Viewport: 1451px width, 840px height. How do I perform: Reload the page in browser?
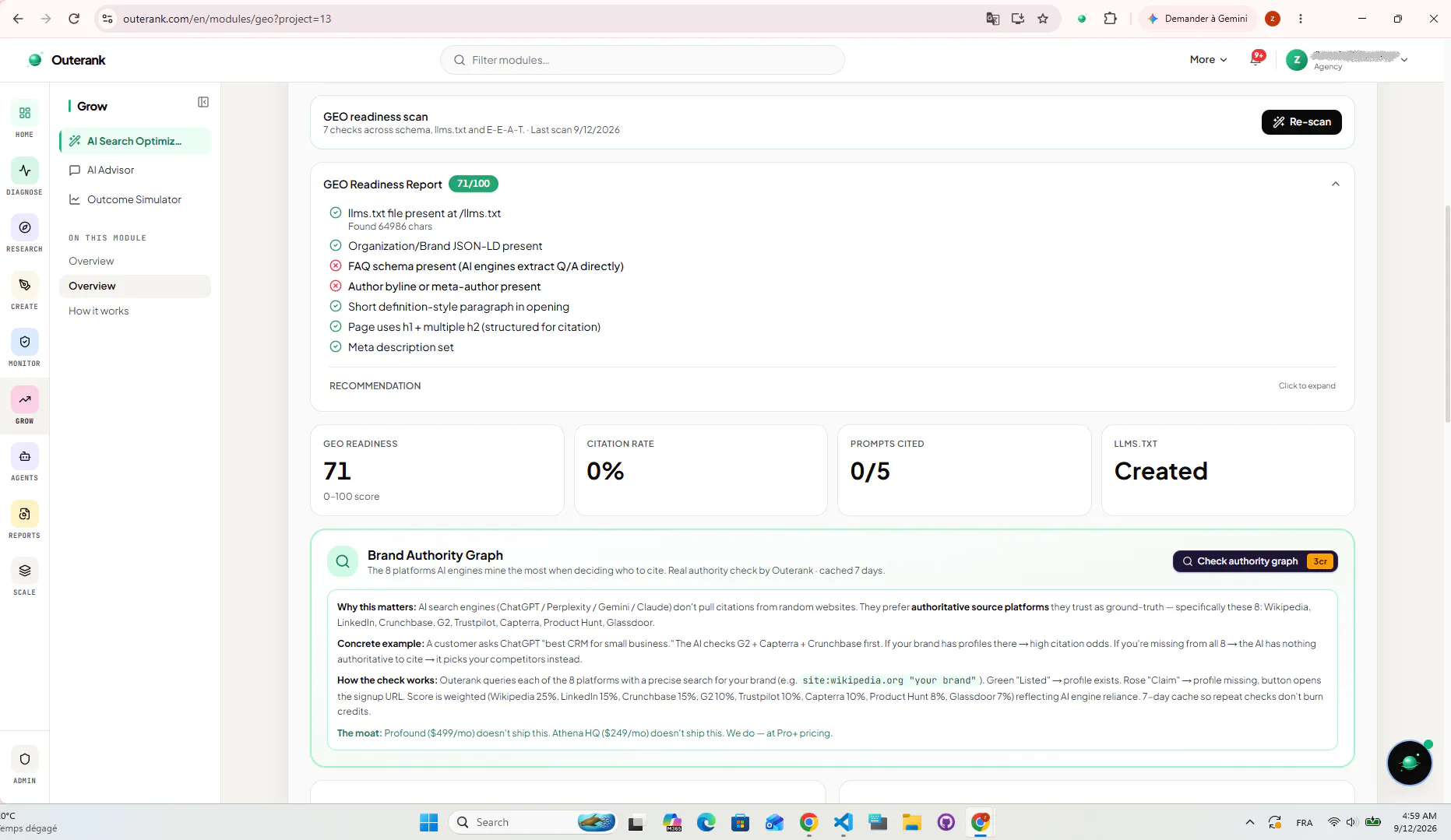[74, 19]
